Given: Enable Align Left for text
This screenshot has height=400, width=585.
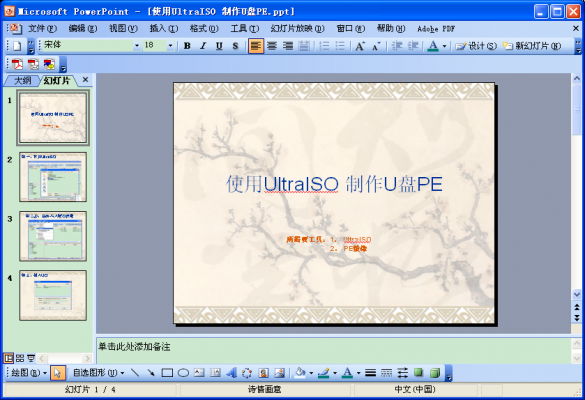Looking at the screenshot, I should (x=256, y=46).
